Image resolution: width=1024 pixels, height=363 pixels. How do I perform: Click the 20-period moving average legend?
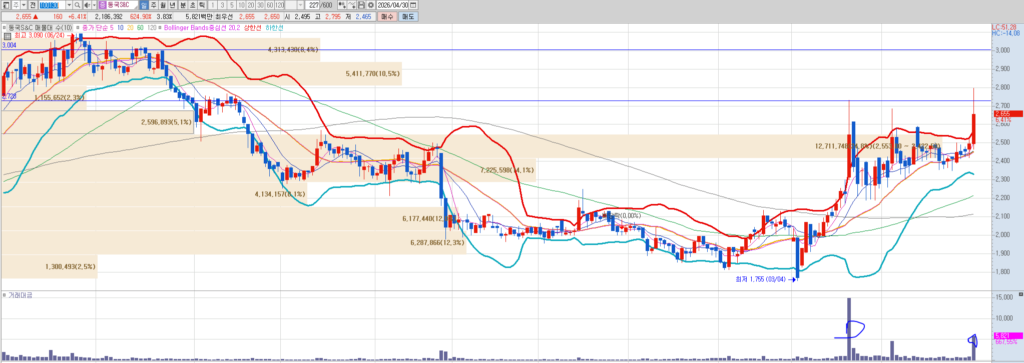(131, 27)
